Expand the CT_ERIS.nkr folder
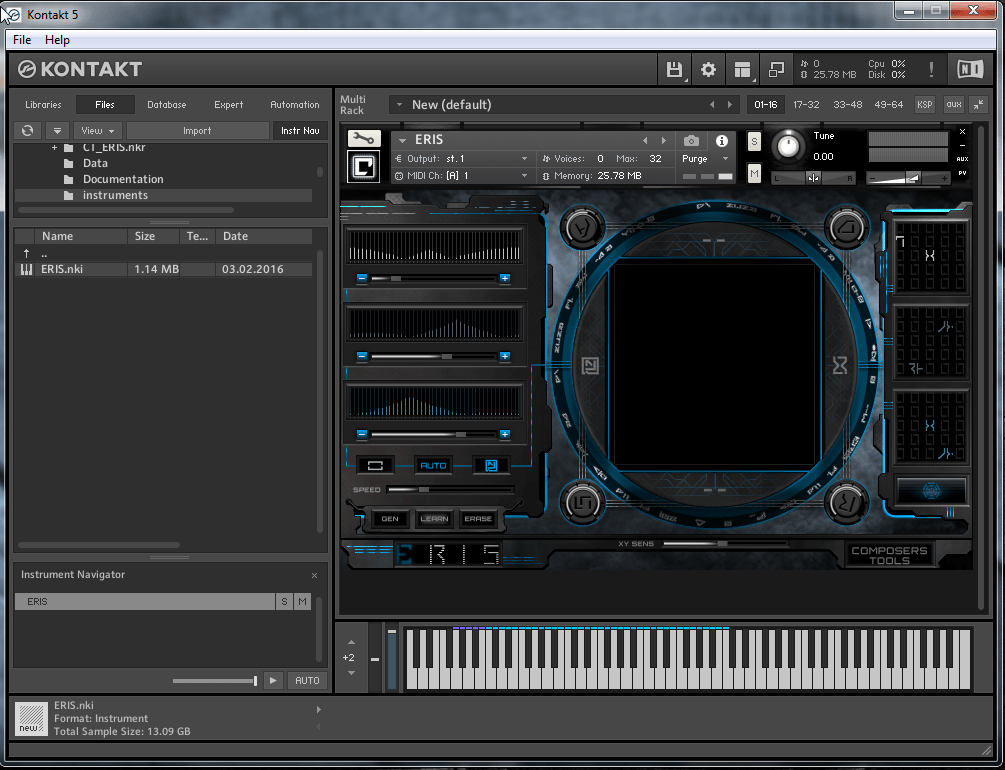 click(54, 147)
